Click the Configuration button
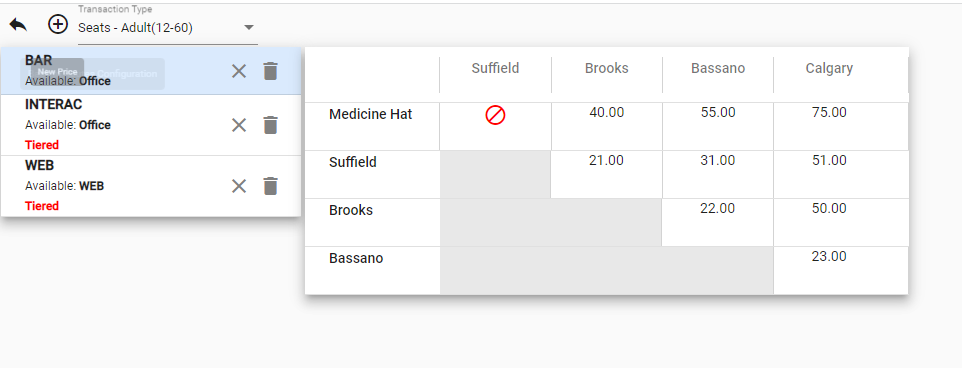This screenshot has width=962, height=368. point(127,74)
